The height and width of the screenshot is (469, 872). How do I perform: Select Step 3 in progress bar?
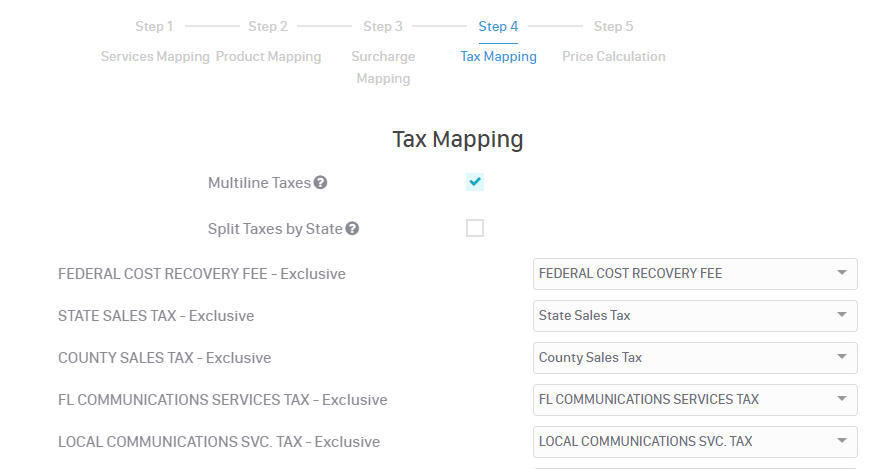click(x=383, y=27)
